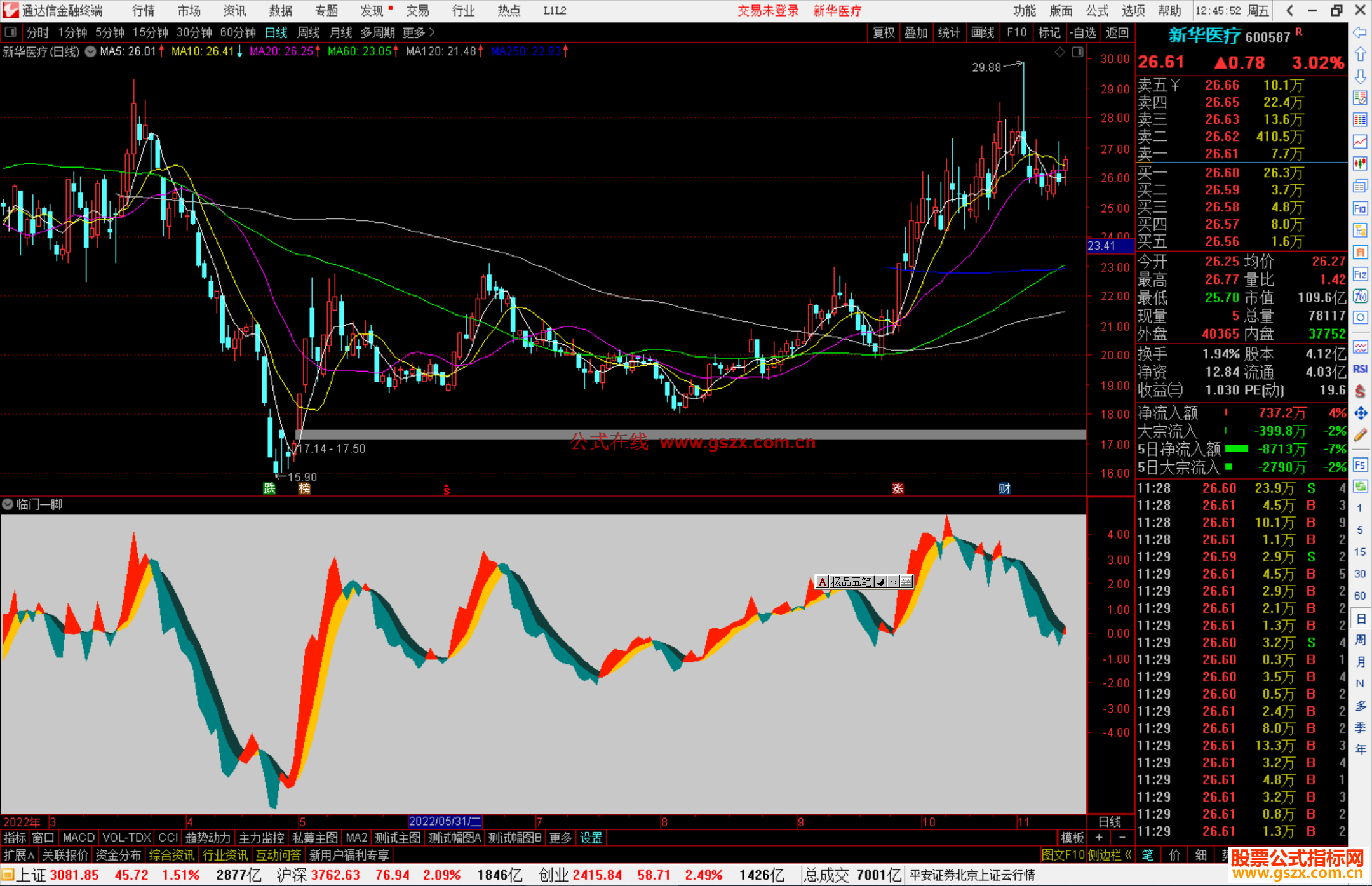Screen dimensions: 1372x886
Task: Expand the 更多 periods chevron
Action: point(432,32)
